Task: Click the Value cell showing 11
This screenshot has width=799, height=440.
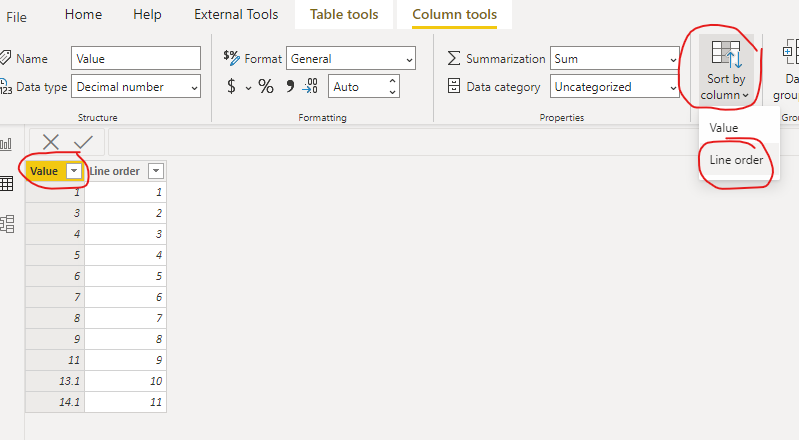Action: coord(55,360)
